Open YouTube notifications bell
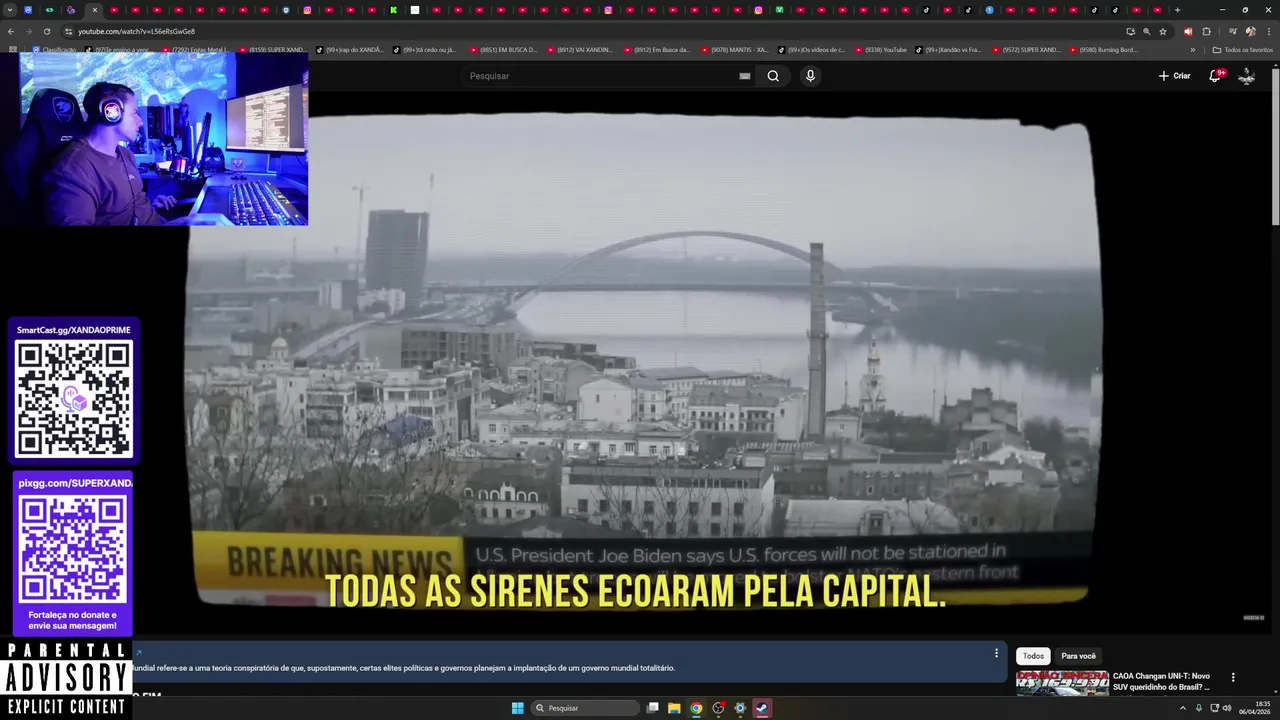1280x720 pixels. point(1215,76)
